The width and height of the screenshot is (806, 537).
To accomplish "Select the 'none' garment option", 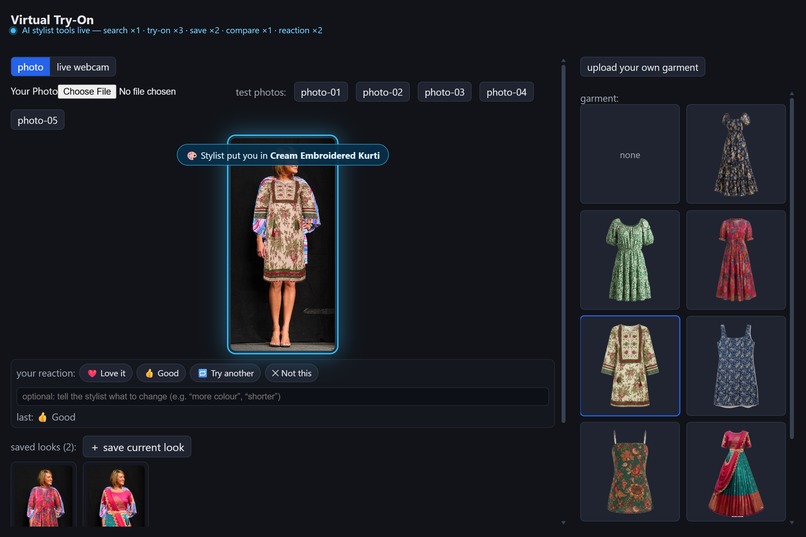I will [630, 154].
